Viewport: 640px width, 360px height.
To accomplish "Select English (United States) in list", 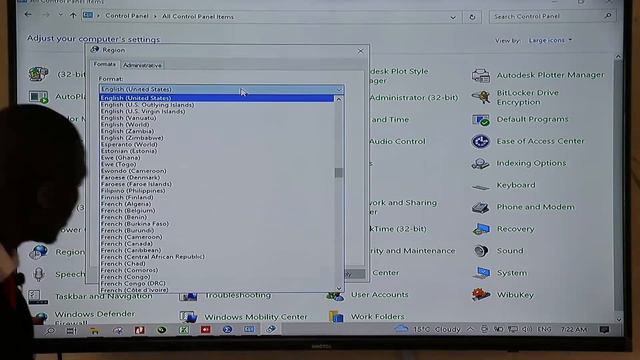I will [x=216, y=98].
